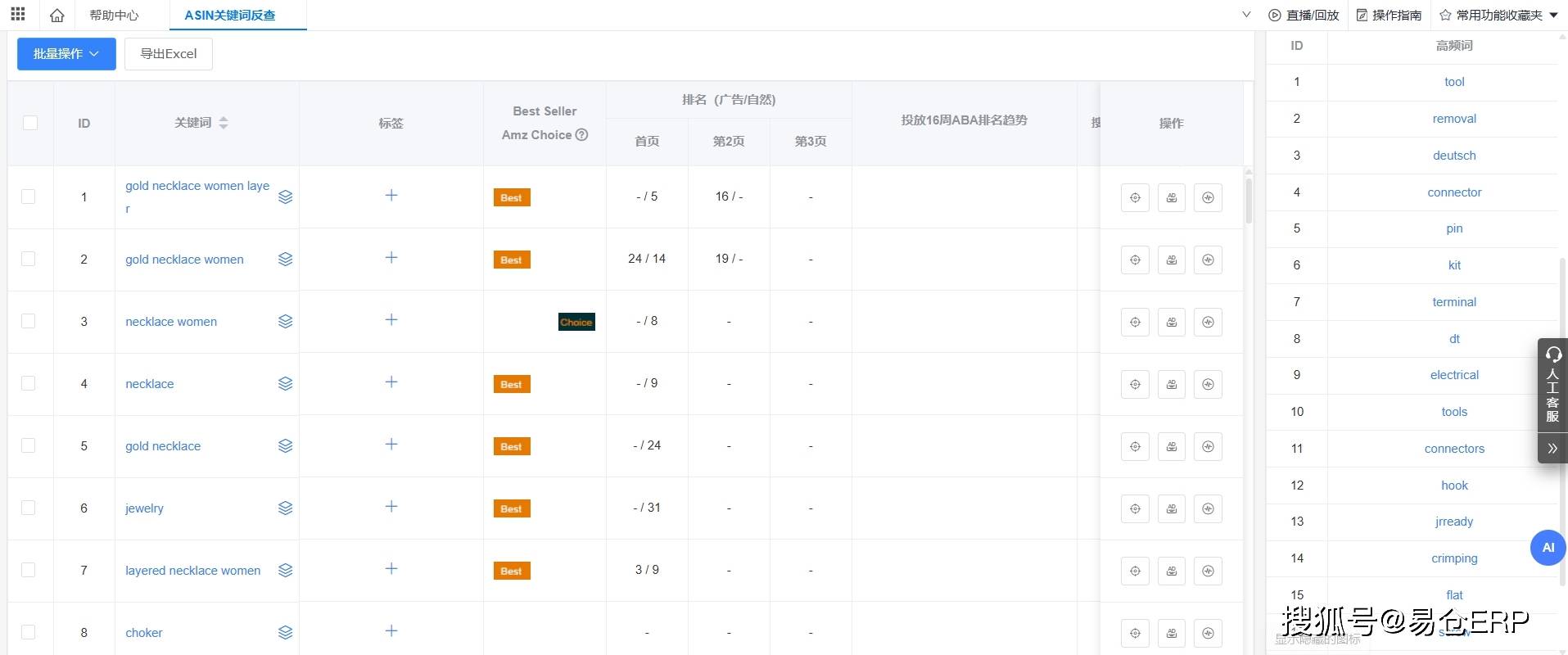Open the human customer service widget

1552,385
